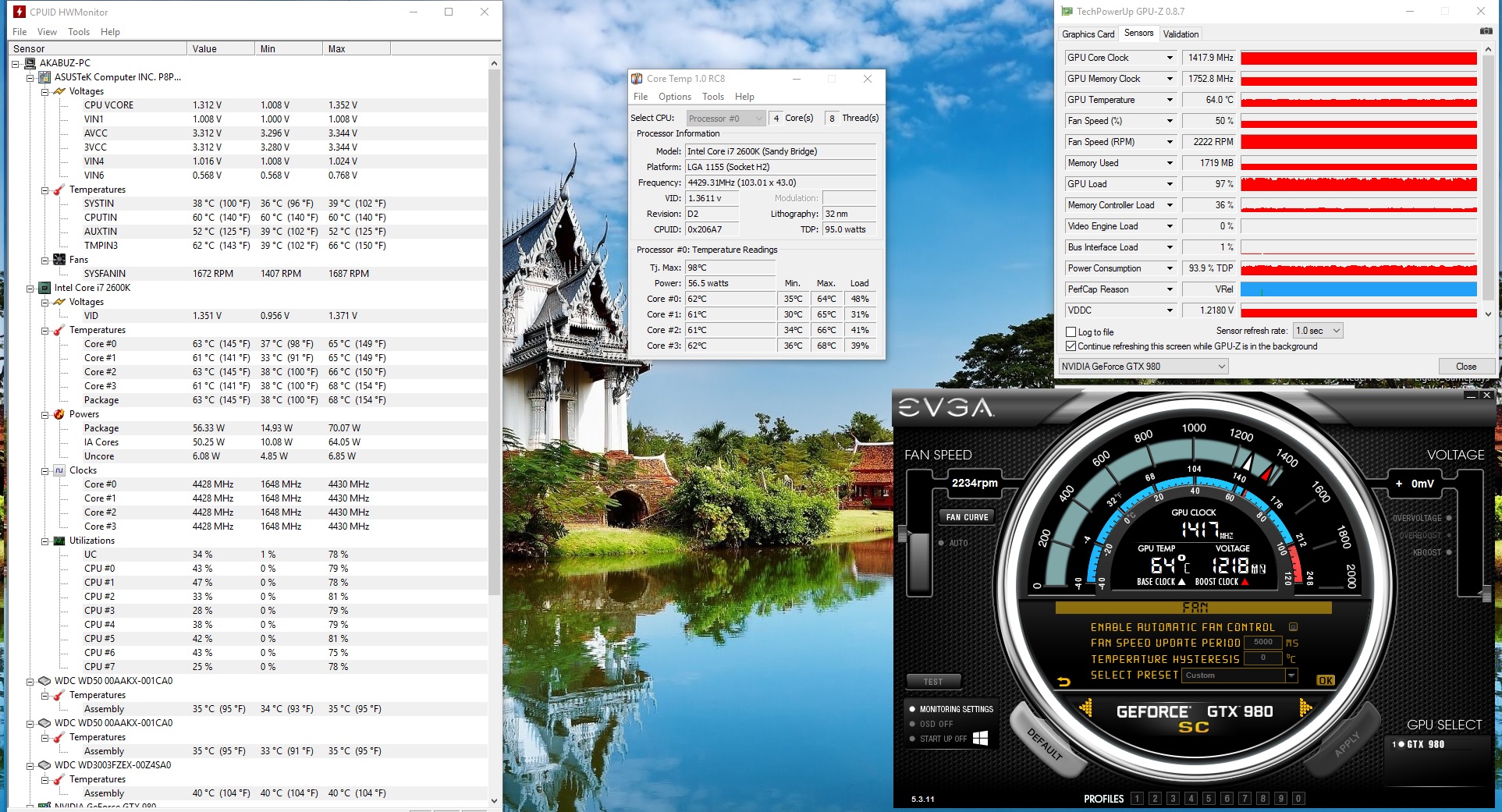Minimize the EVGA Precision window
This screenshot has width=1502, height=812.
point(1472,395)
